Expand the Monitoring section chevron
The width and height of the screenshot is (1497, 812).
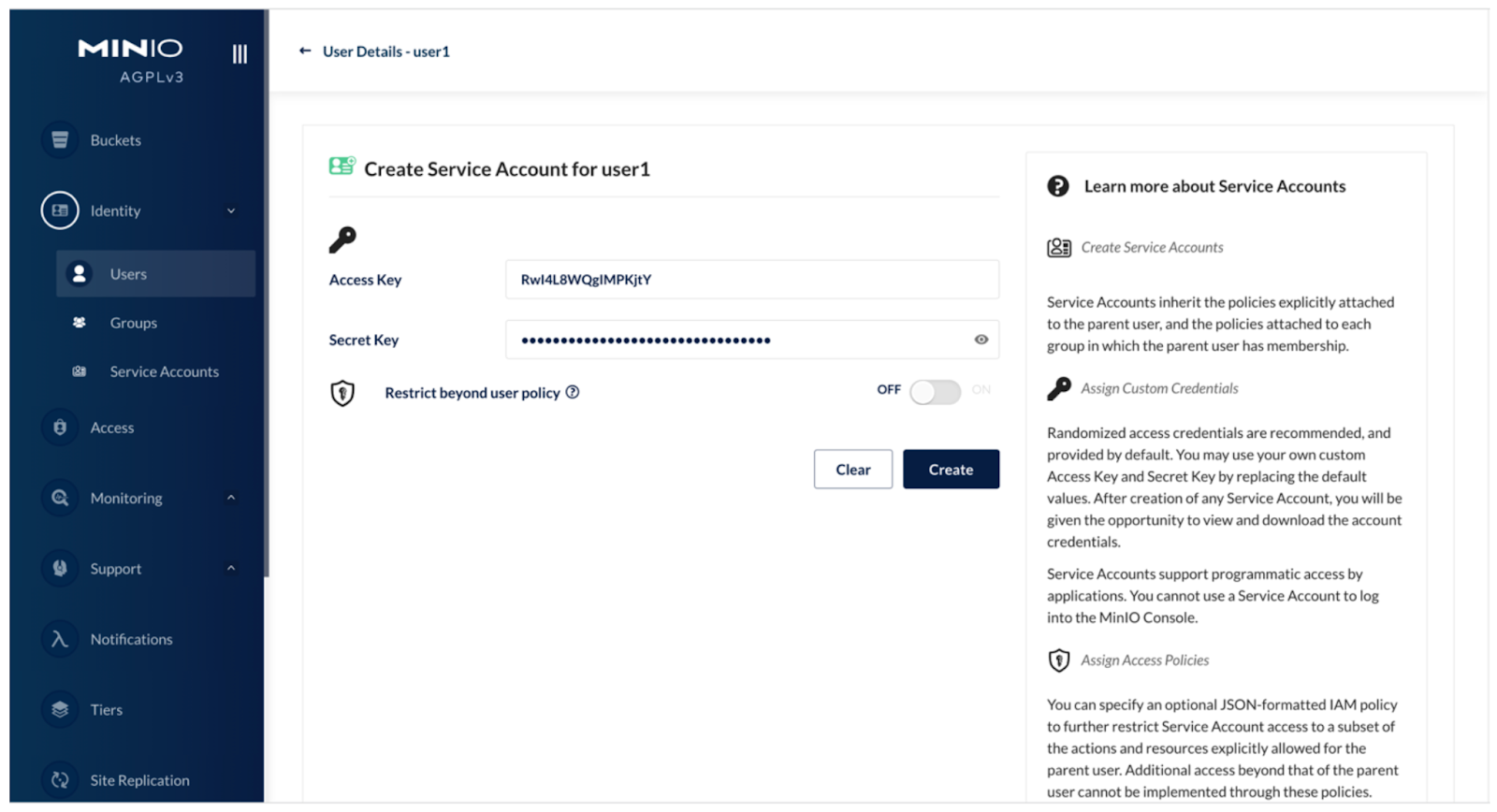click(x=231, y=498)
